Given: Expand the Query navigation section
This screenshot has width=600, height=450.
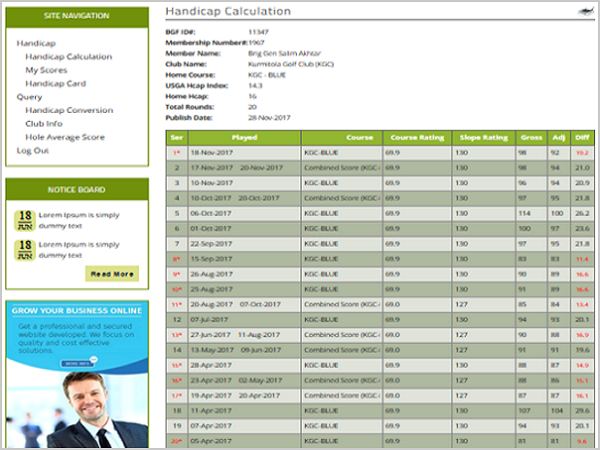Looking at the screenshot, I should [30, 97].
